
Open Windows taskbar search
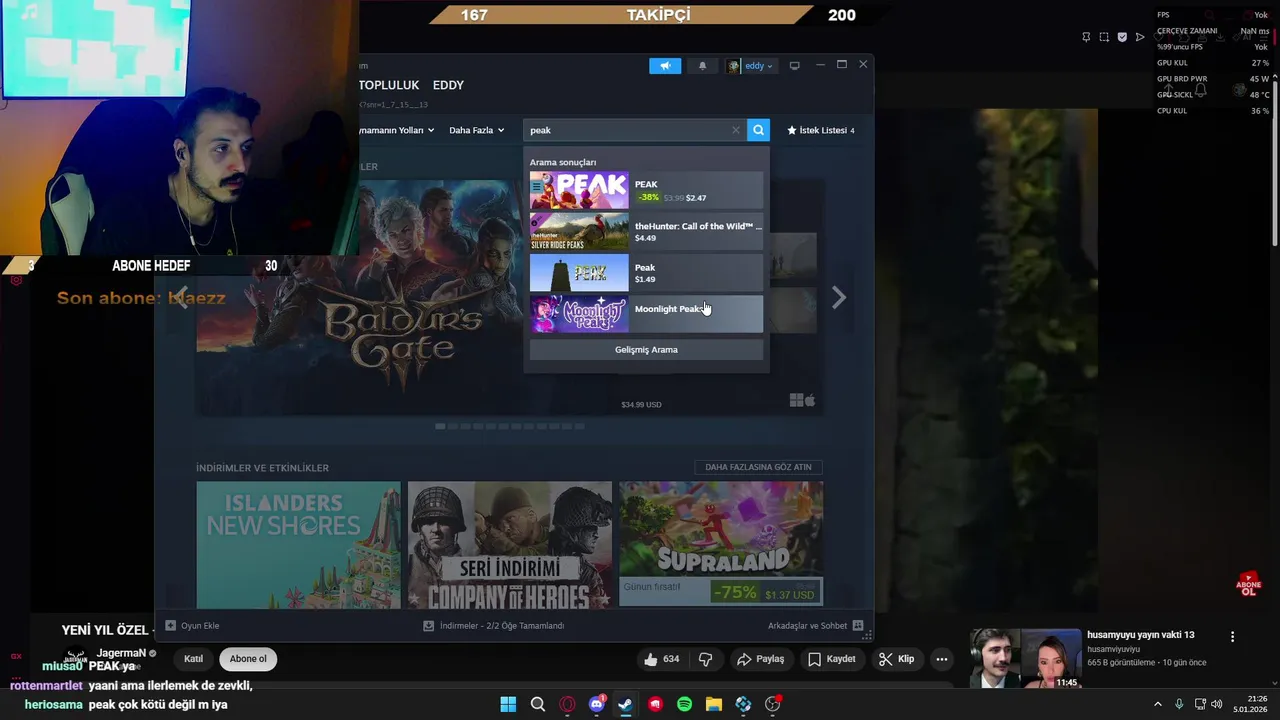[538, 704]
